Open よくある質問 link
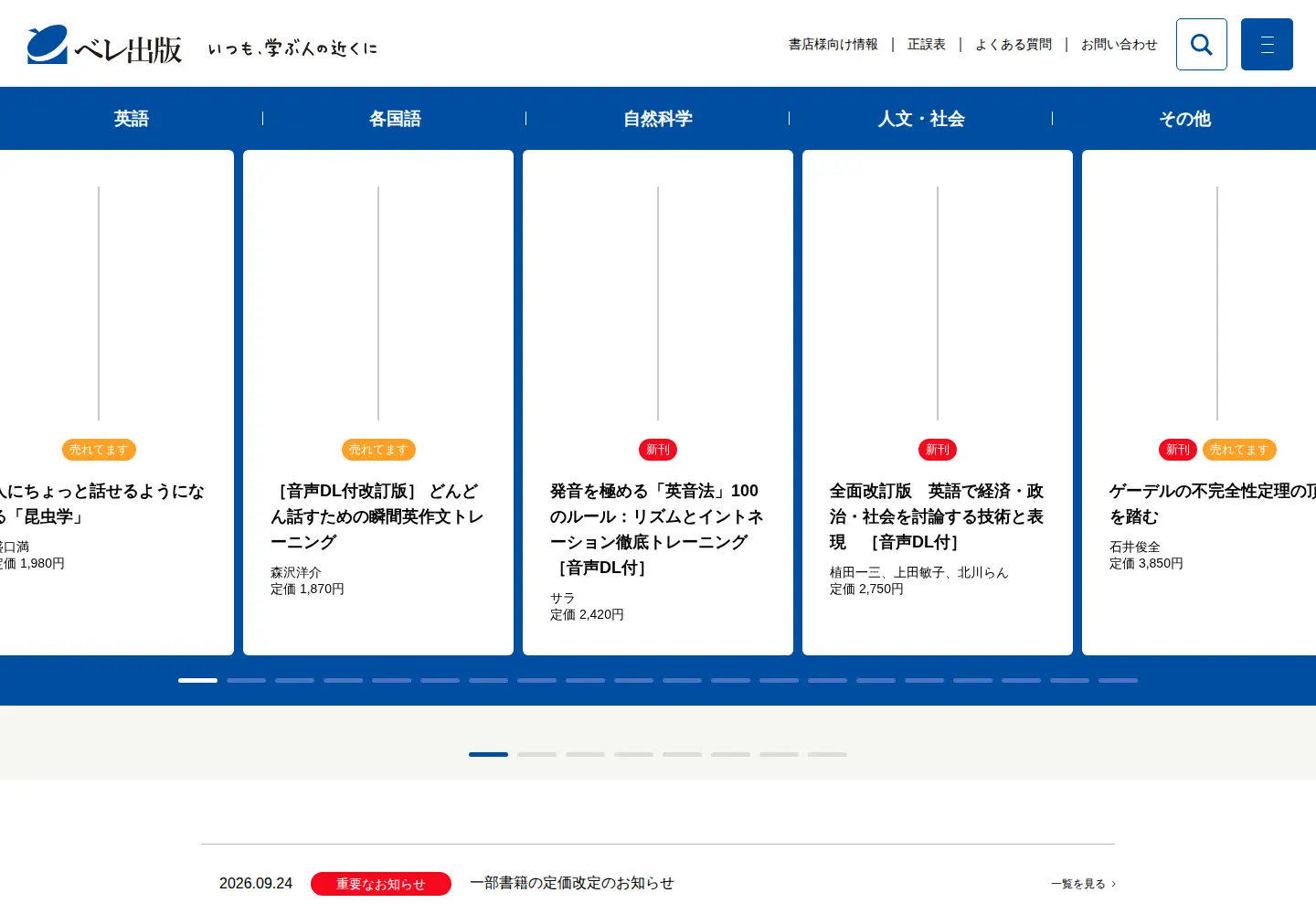Image resolution: width=1316 pixels, height=914 pixels. pyautogui.click(x=1014, y=44)
